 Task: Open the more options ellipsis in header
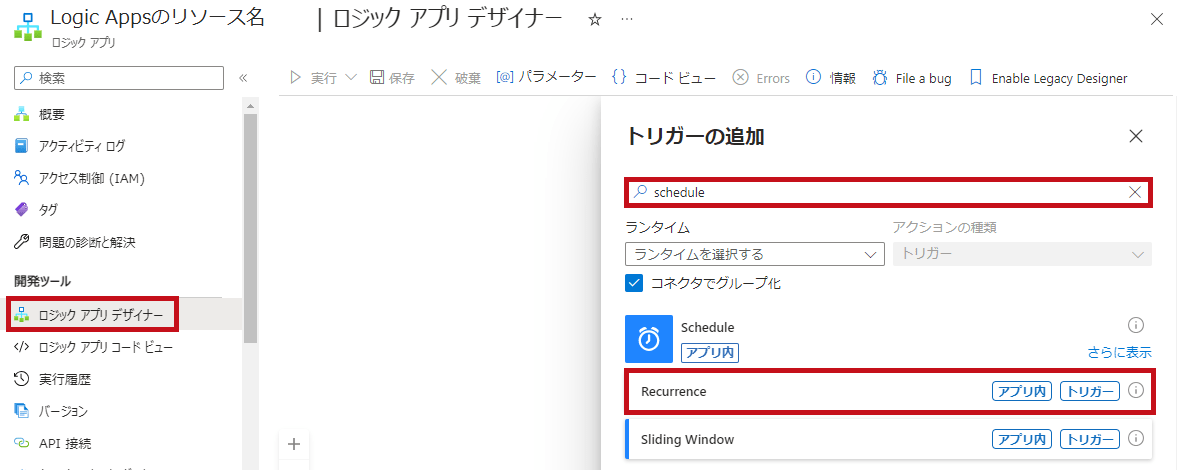[x=627, y=20]
